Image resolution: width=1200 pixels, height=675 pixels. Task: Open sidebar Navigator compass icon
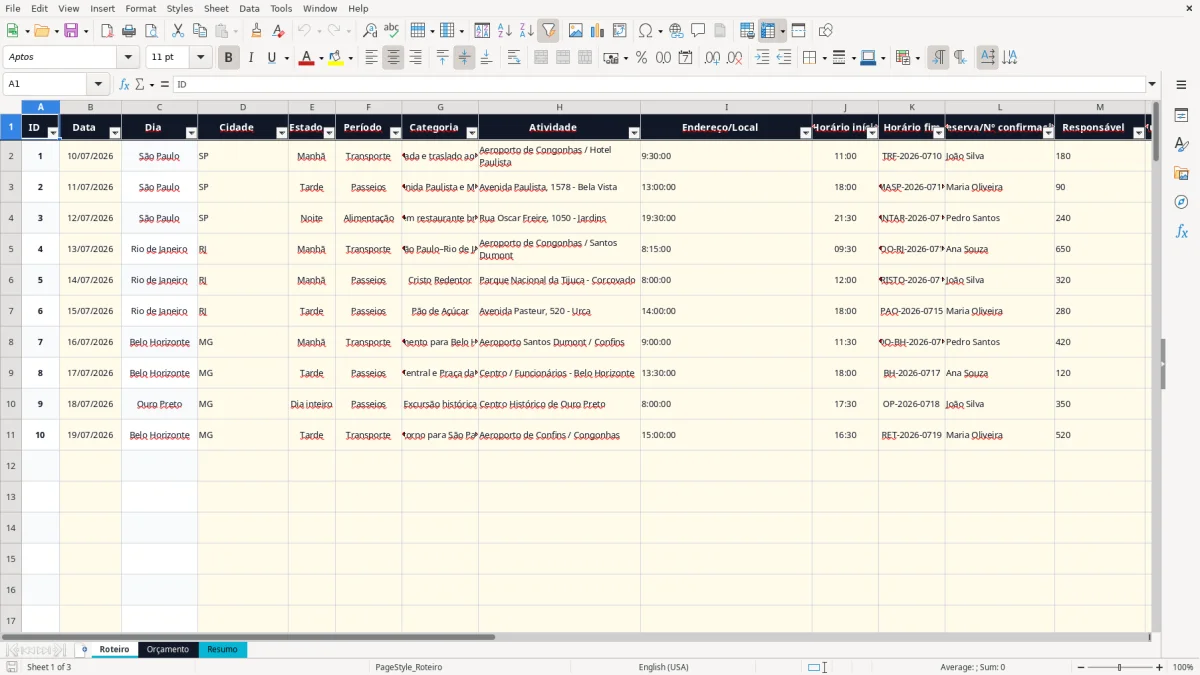coord(1181,202)
